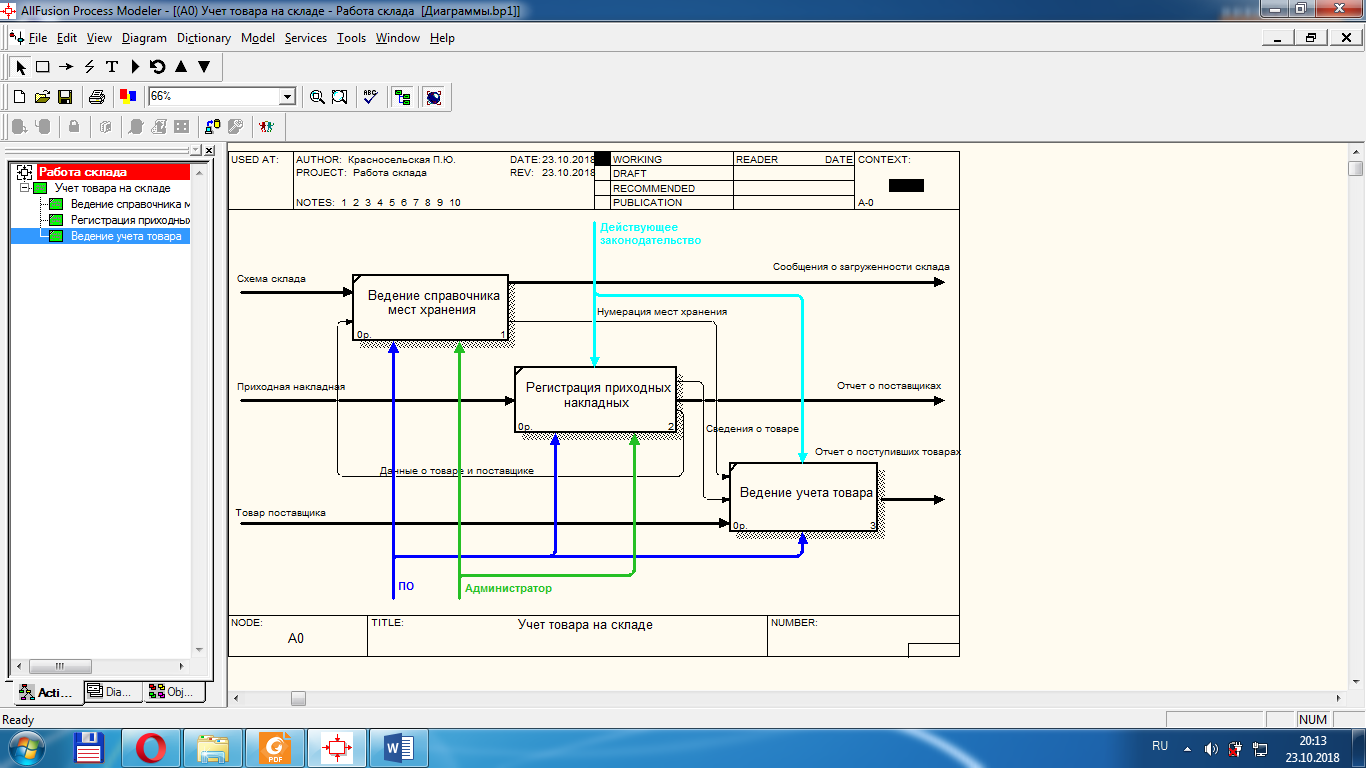
Task: Open the Dictionary menu
Action: tap(203, 38)
